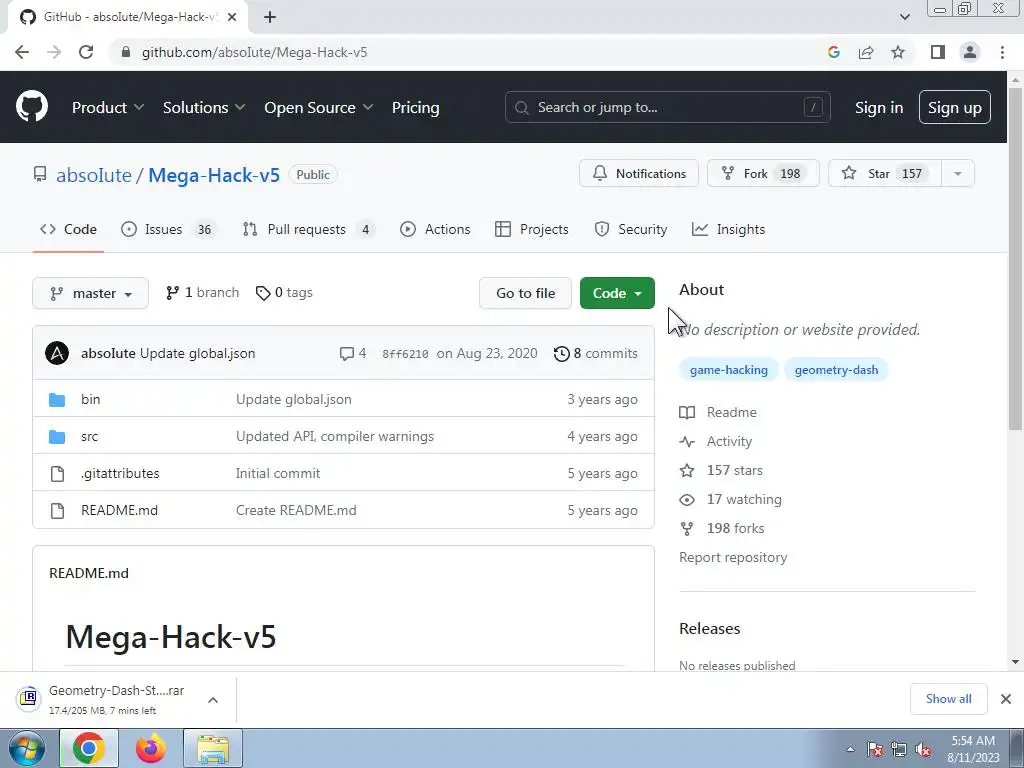Viewport: 1024px width, 768px height.
Task: Open the Pricing page
Action: (415, 107)
